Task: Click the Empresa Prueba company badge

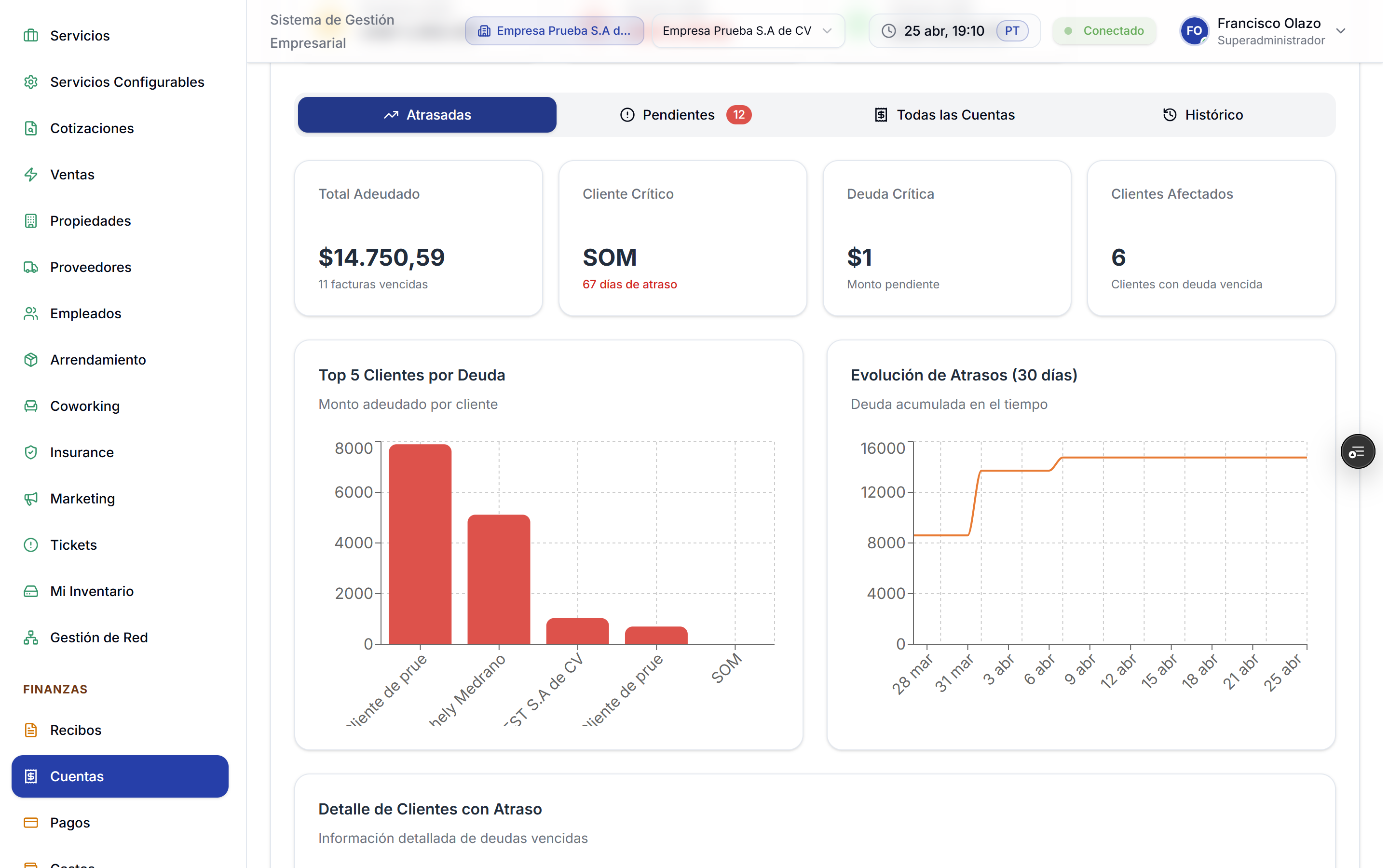Action: [x=554, y=31]
